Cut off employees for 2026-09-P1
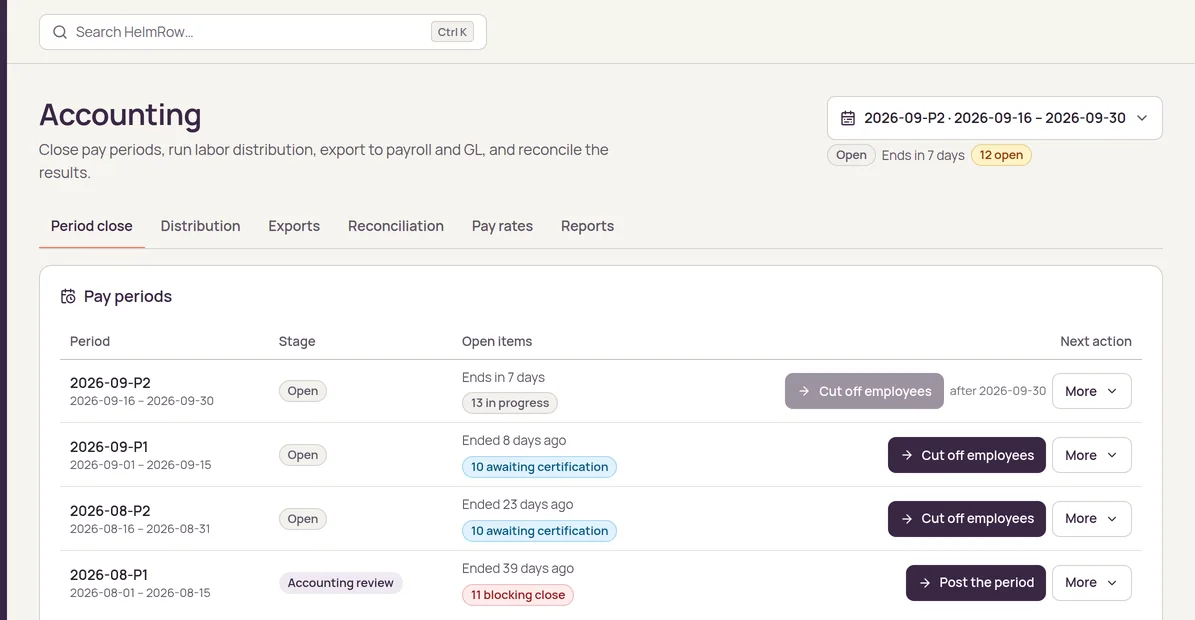Screen dimensions: 1195x620 point(966,455)
